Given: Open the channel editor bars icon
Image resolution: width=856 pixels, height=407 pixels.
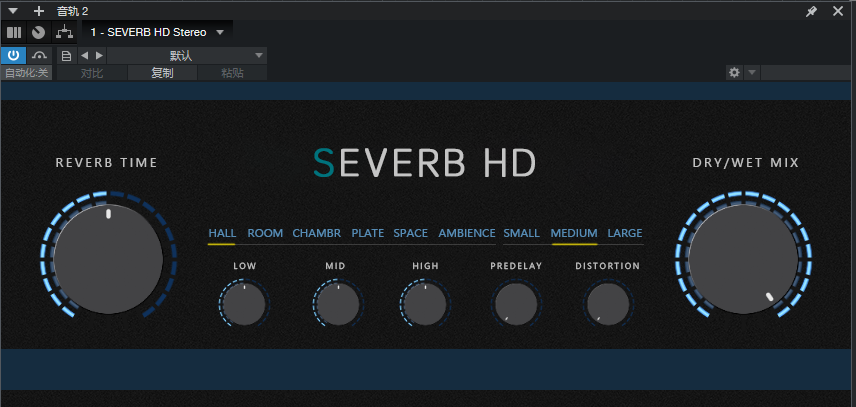Looking at the screenshot, I should [14, 32].
